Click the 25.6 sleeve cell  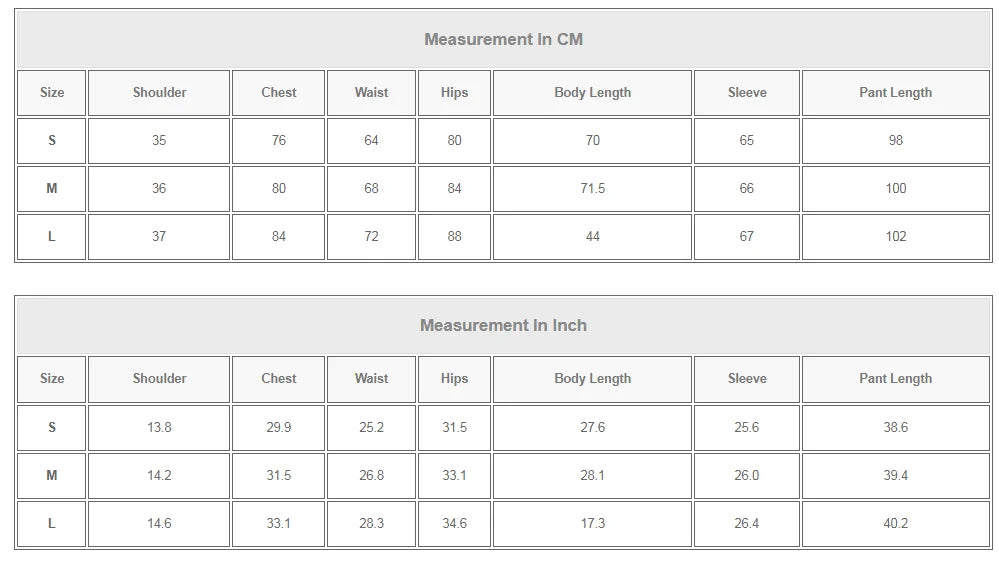(x=747, y=428)
